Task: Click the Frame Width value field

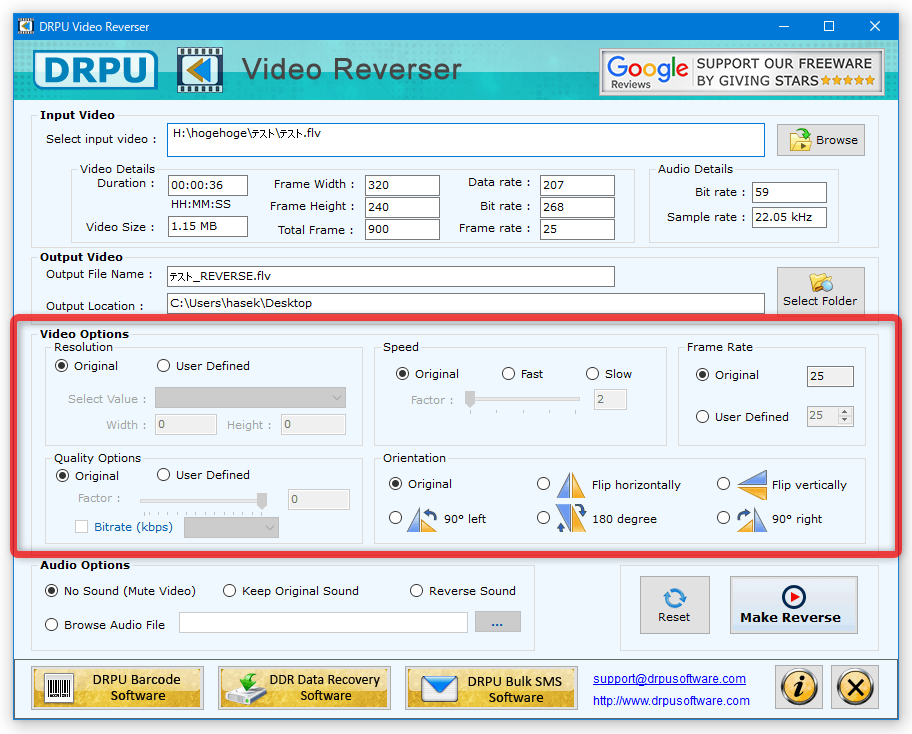Action: click(x=402, y=186)
